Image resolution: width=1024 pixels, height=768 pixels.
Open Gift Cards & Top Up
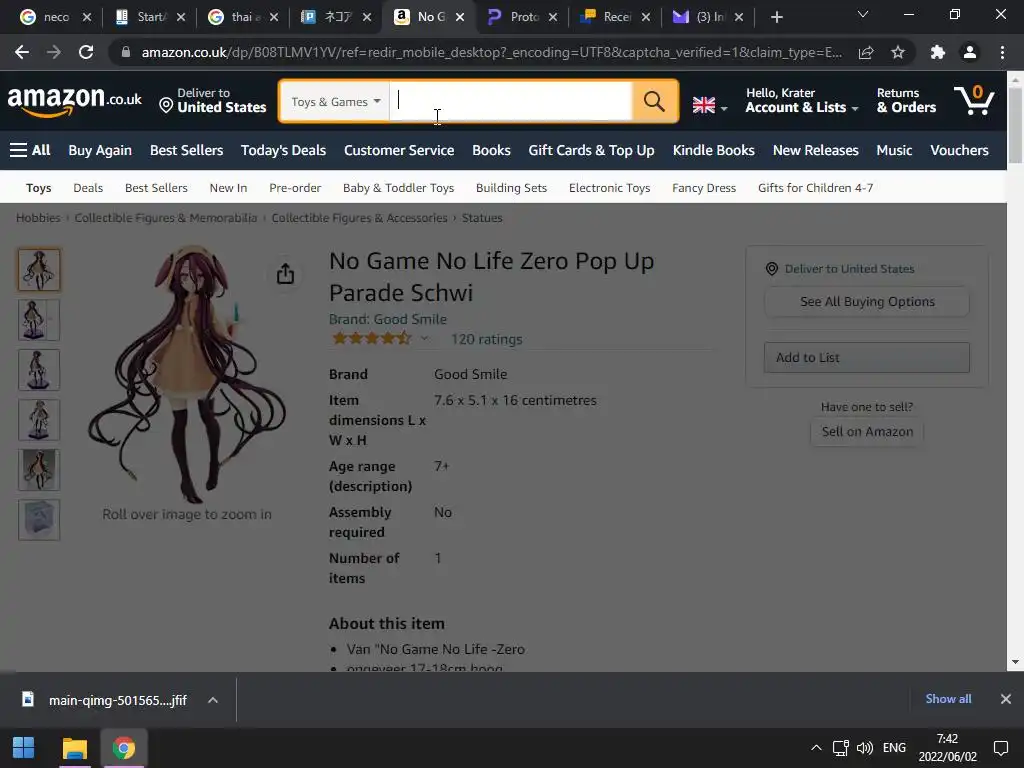(x=592, y=150)
